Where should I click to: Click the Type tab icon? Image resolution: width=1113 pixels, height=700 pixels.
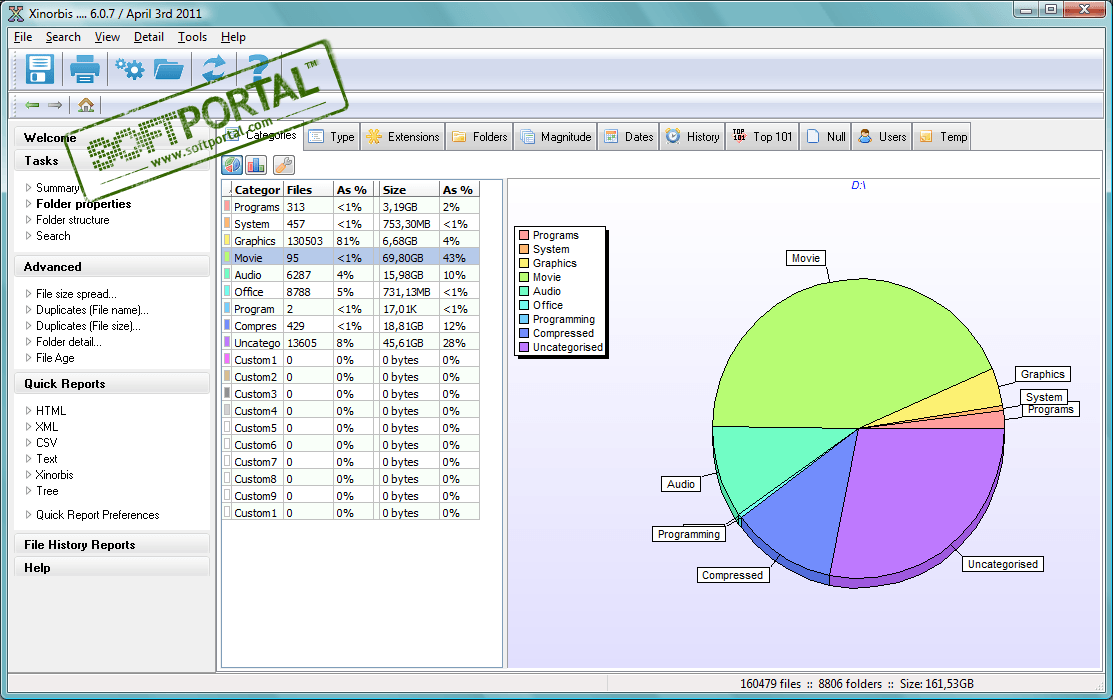317,136
